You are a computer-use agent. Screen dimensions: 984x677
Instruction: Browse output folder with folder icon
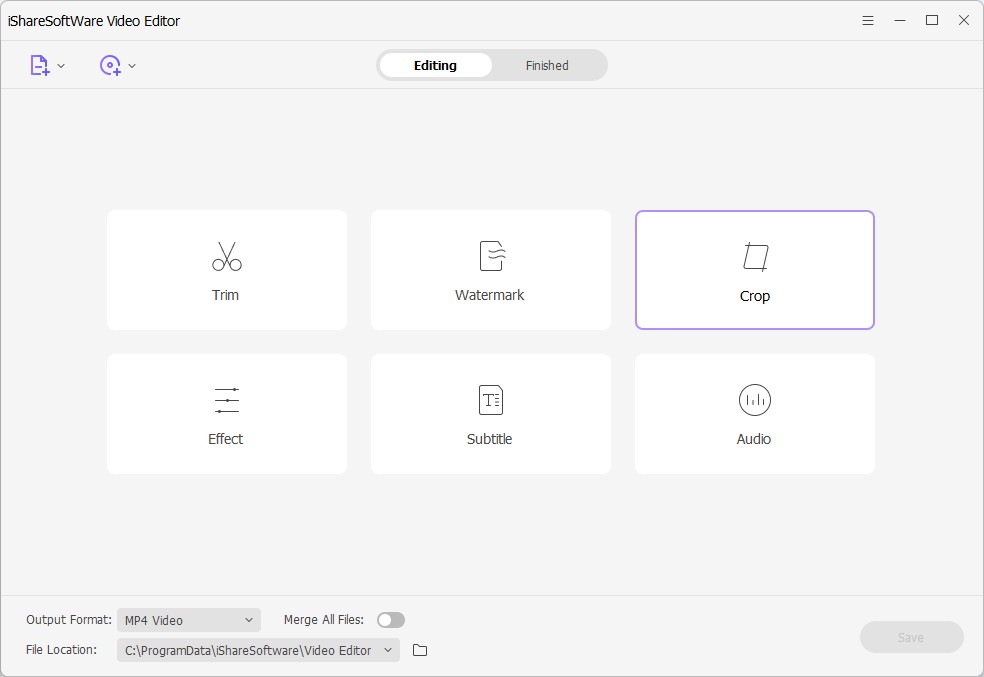click(x=420, y=650)
